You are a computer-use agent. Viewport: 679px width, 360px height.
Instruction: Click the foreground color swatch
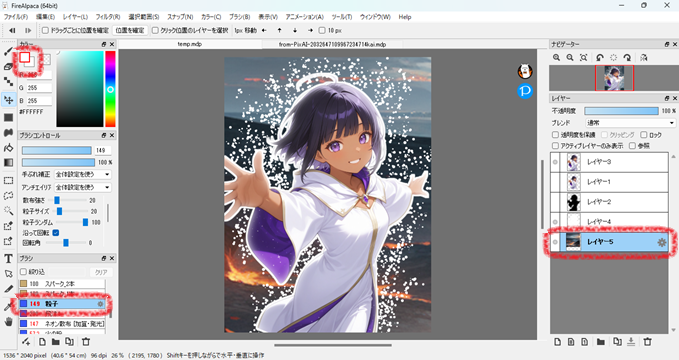(25, 57)
